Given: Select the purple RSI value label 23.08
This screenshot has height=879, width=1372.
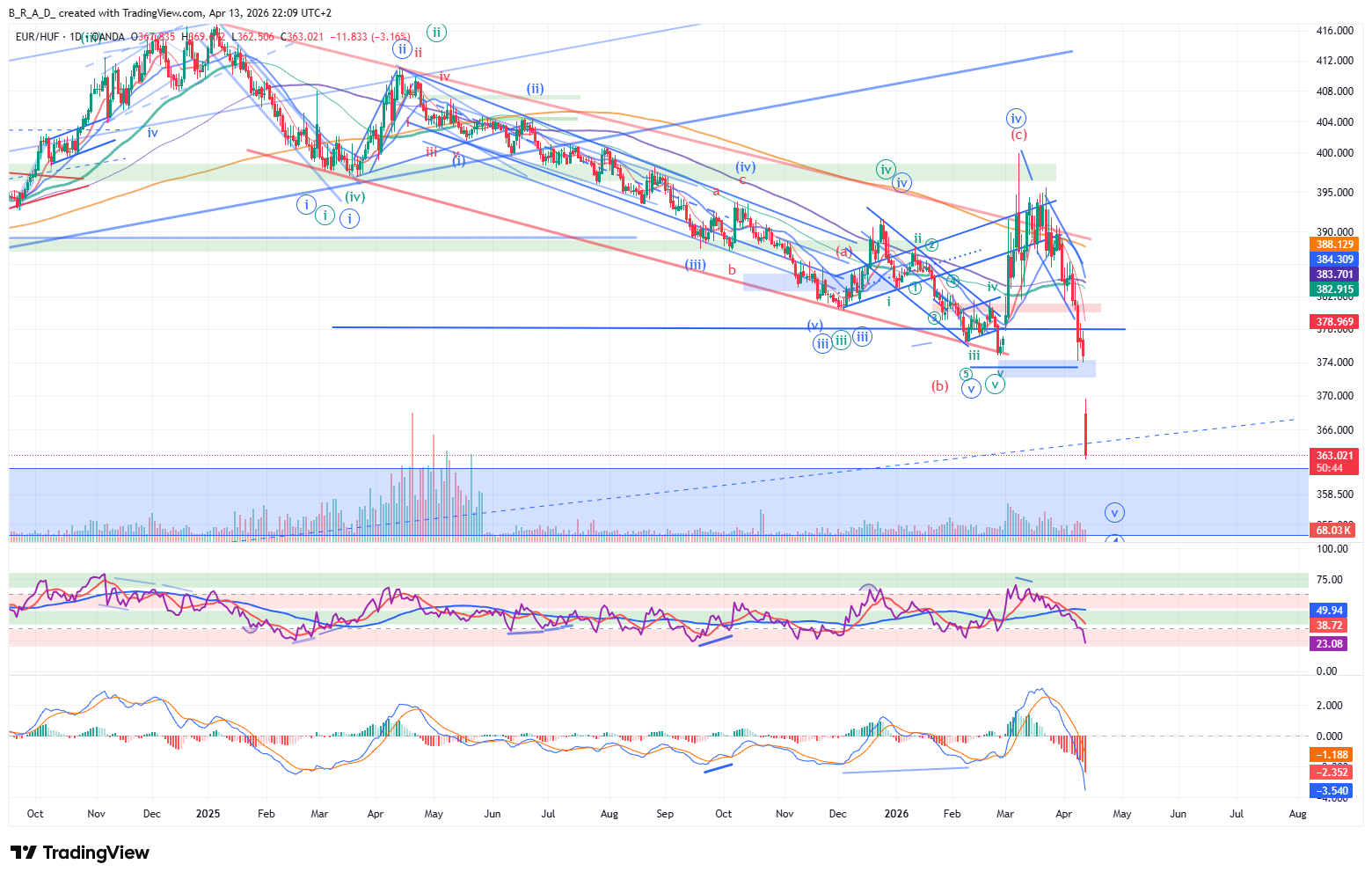Looking at the screenshot, I should pyautogui.click(x=1329, y=644).
